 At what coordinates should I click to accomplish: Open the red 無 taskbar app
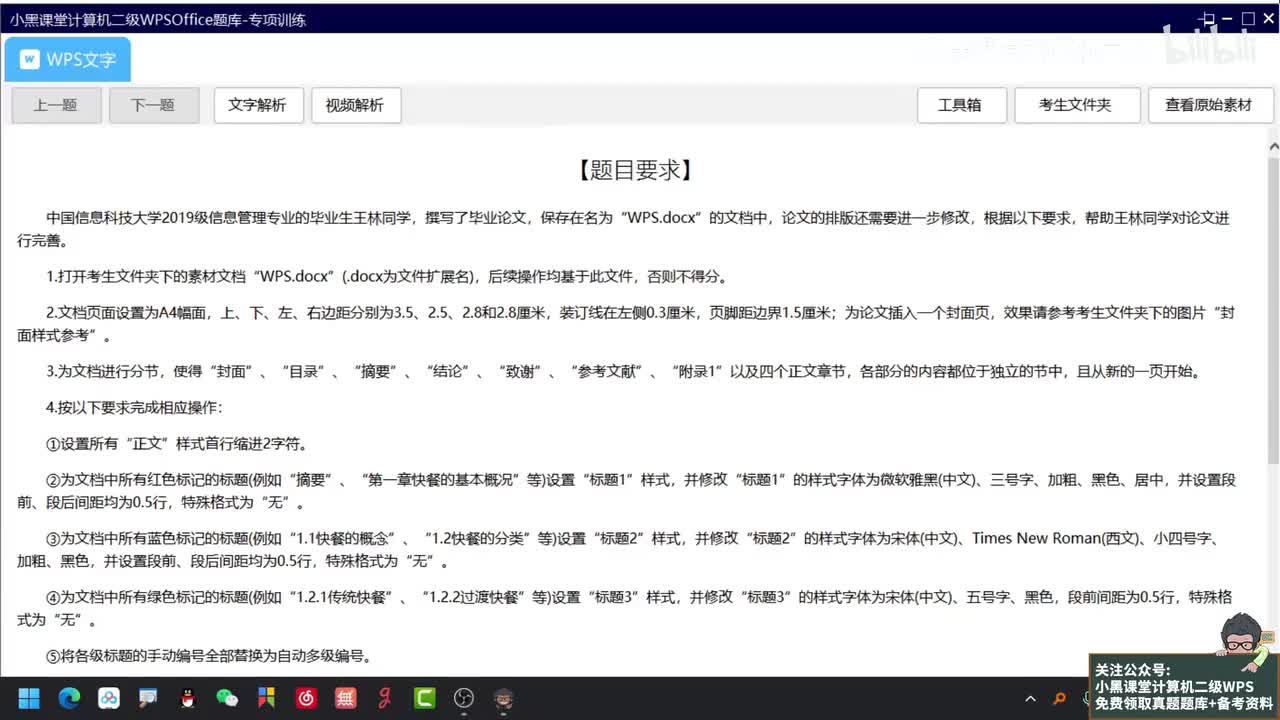click(x=345, y=698)
